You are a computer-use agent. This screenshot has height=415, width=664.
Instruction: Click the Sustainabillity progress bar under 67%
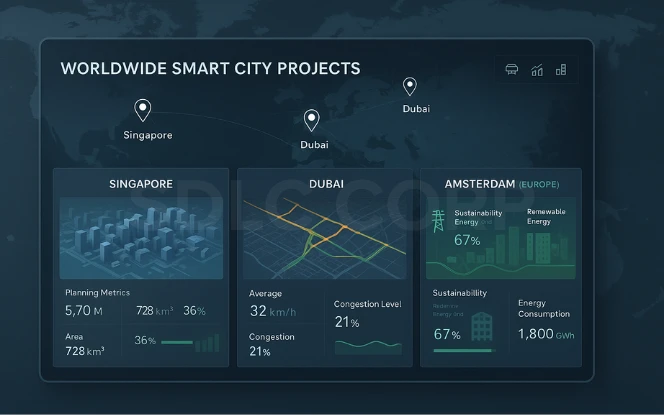tap(463, 351)
